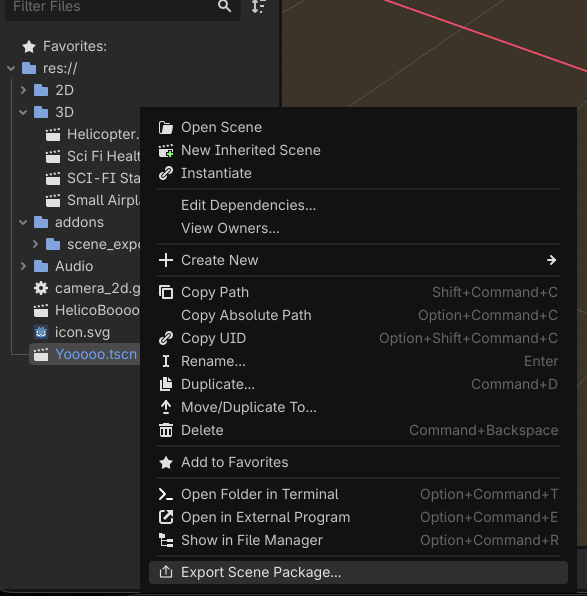Click the New Inherited Scene icon
Screen dimensions: 587x596
pyautogui.click(x=166, y=151)
